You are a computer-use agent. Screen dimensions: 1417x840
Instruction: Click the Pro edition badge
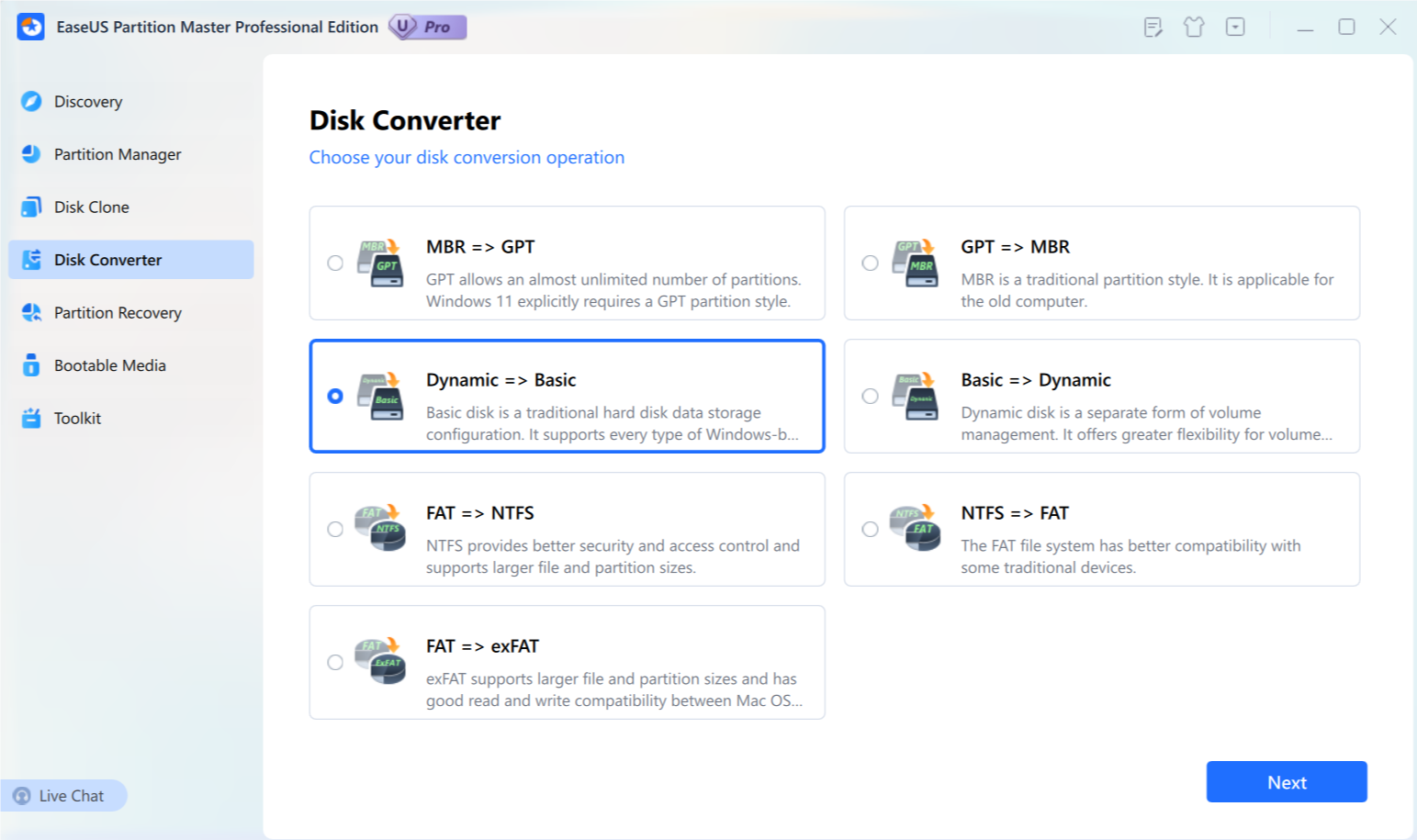pyautogui.click(x=428, y=27)
